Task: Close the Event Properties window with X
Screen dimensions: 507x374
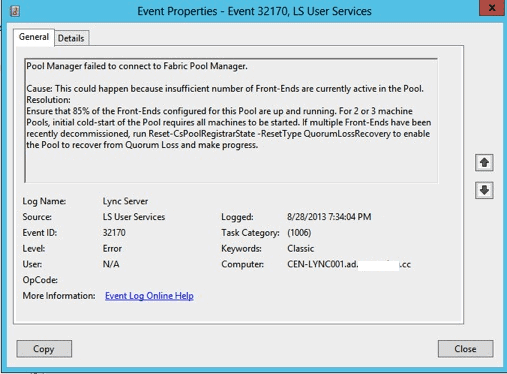Action: pyautogui.click(x=492, y=8)
